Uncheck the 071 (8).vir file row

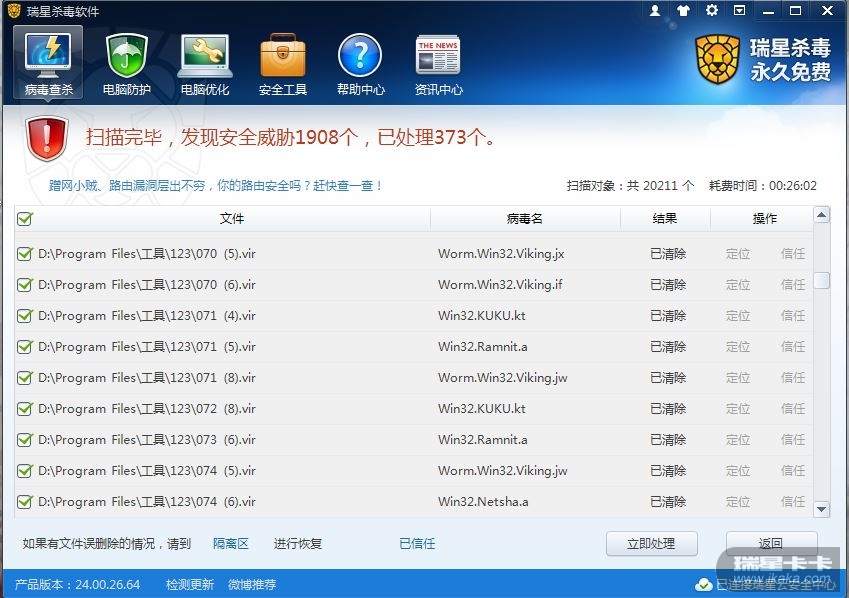pyautogui.click(x=25, y=378)
